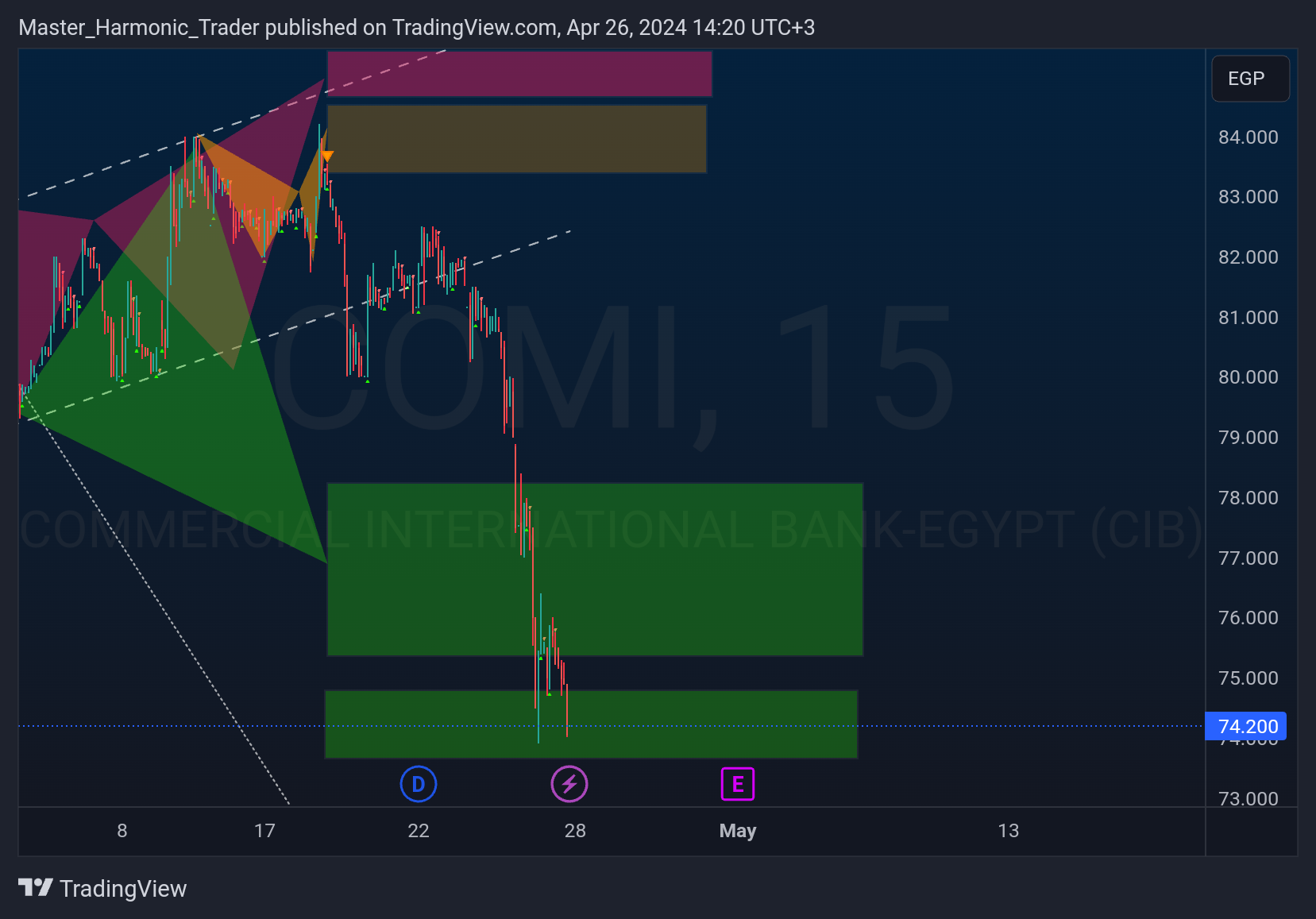Click the publisher text Master_Harmonic_Trader header
1316x919 pixels.
point(139,28)
